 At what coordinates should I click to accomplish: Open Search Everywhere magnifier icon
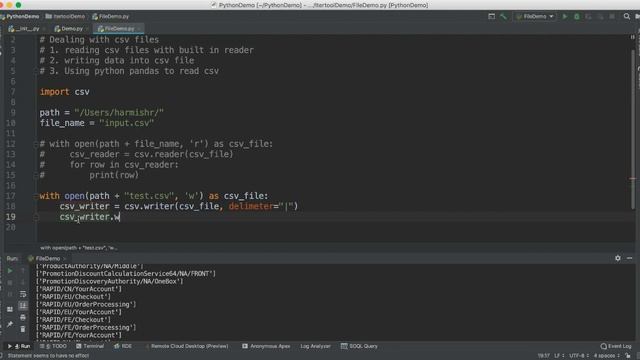[627, 16]
